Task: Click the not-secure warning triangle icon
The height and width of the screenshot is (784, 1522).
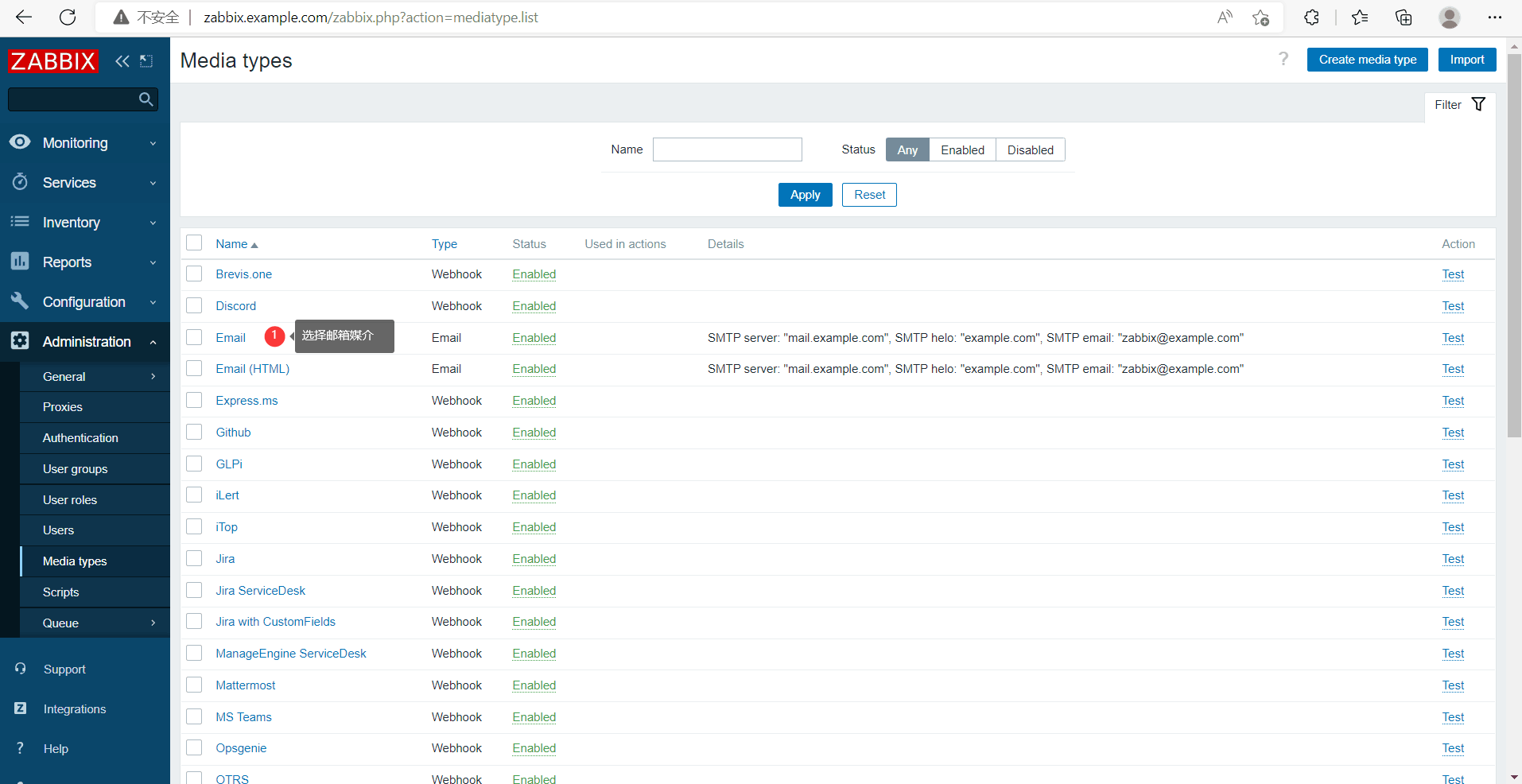Action: (121, 17)
